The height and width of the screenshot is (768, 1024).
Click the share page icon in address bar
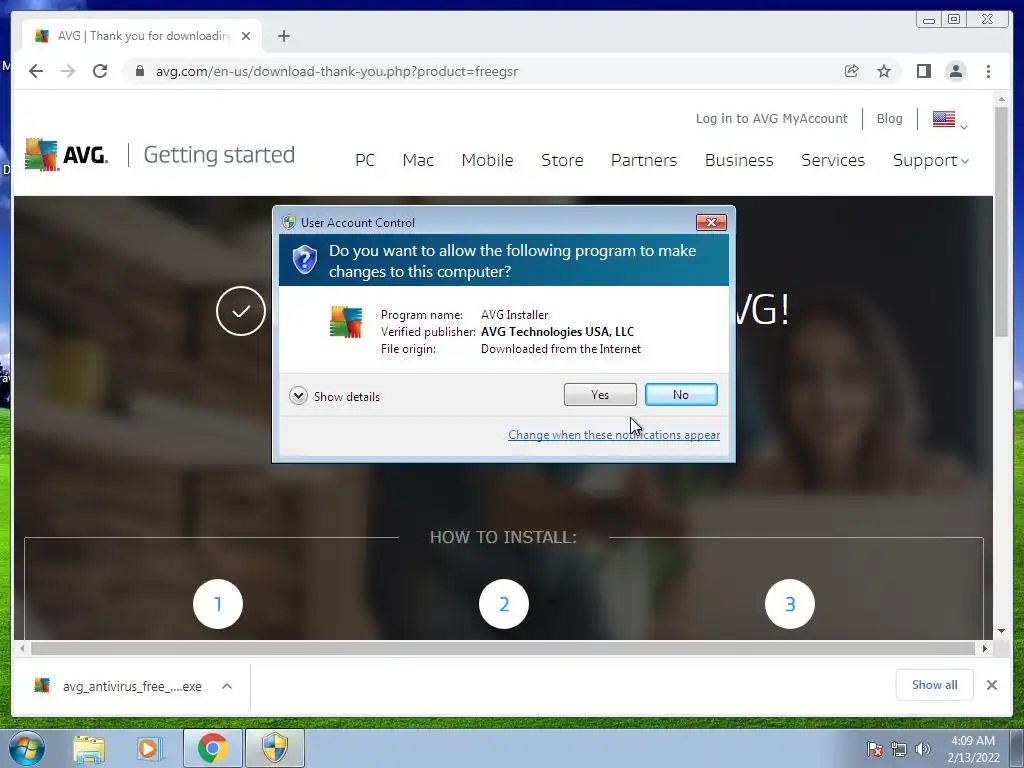[x=852, y=71]
